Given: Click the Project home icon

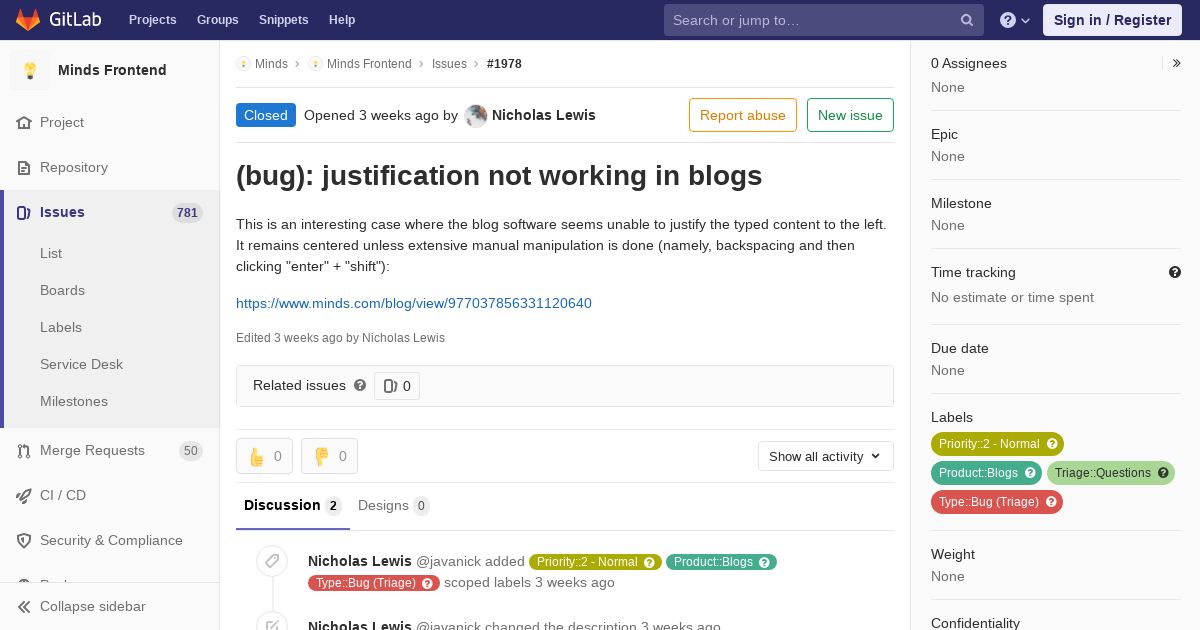Looking at the screenshot, I should (x=24, y=123).
